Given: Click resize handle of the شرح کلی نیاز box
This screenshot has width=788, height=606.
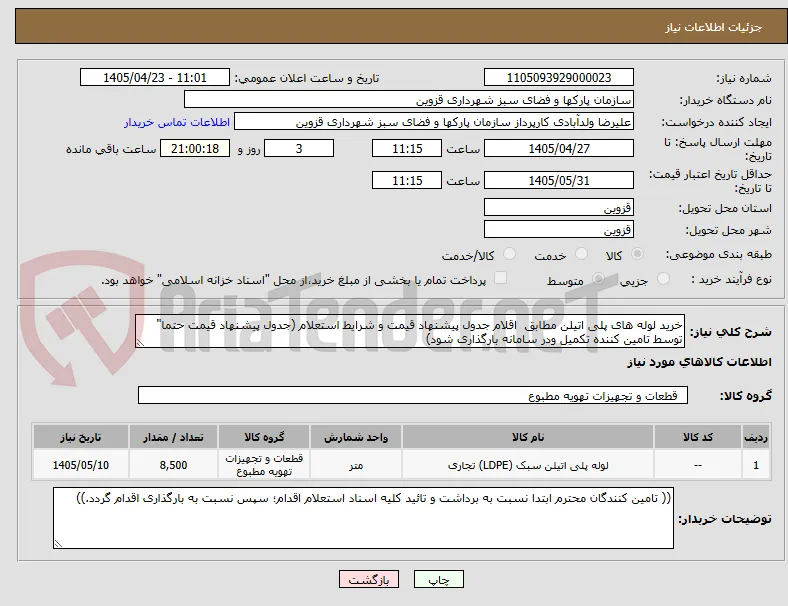Looking at the screenshot, I should (x=140, y=343).
